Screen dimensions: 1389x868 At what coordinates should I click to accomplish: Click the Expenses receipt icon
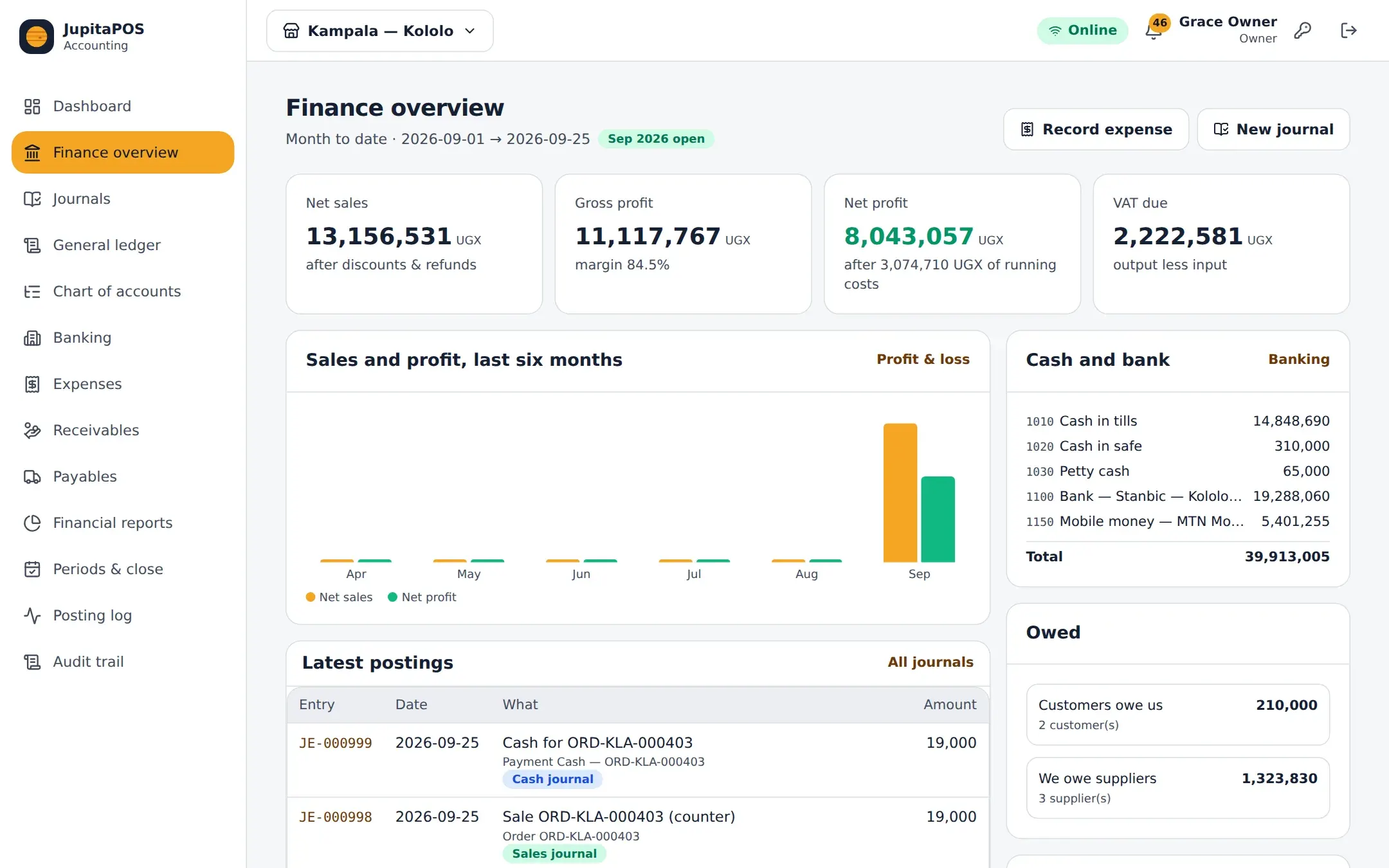tap(32, 384)
